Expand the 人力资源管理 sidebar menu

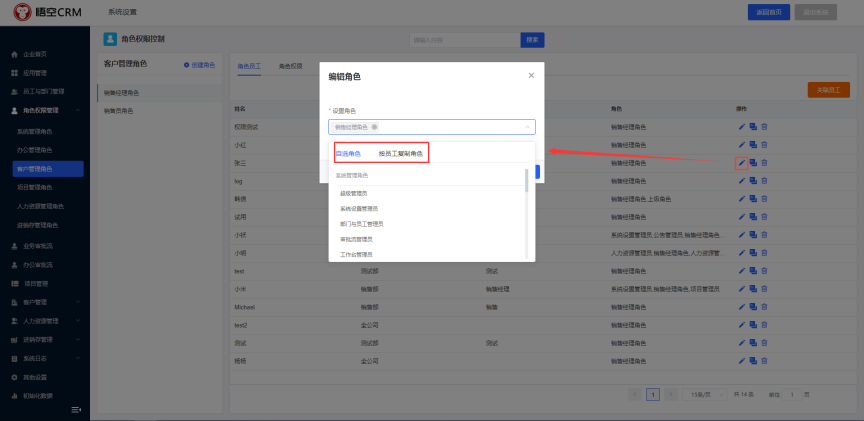(x=78, y=321)
